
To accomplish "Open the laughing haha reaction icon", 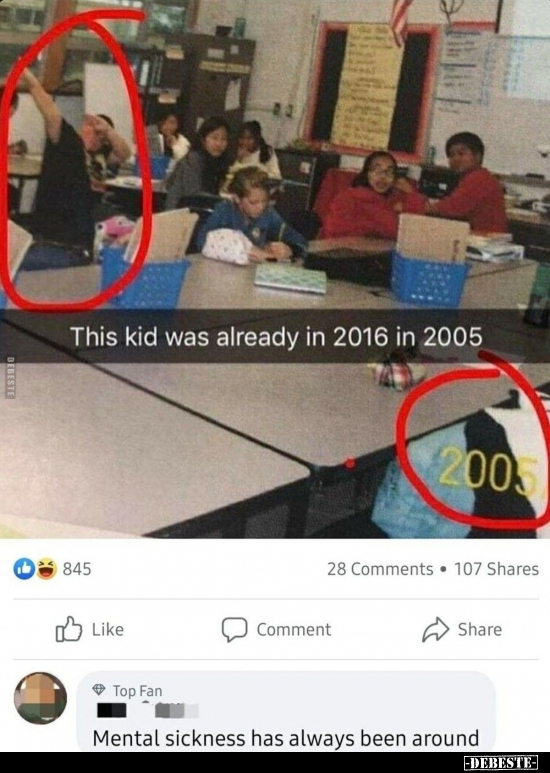I will coord(46,569).
